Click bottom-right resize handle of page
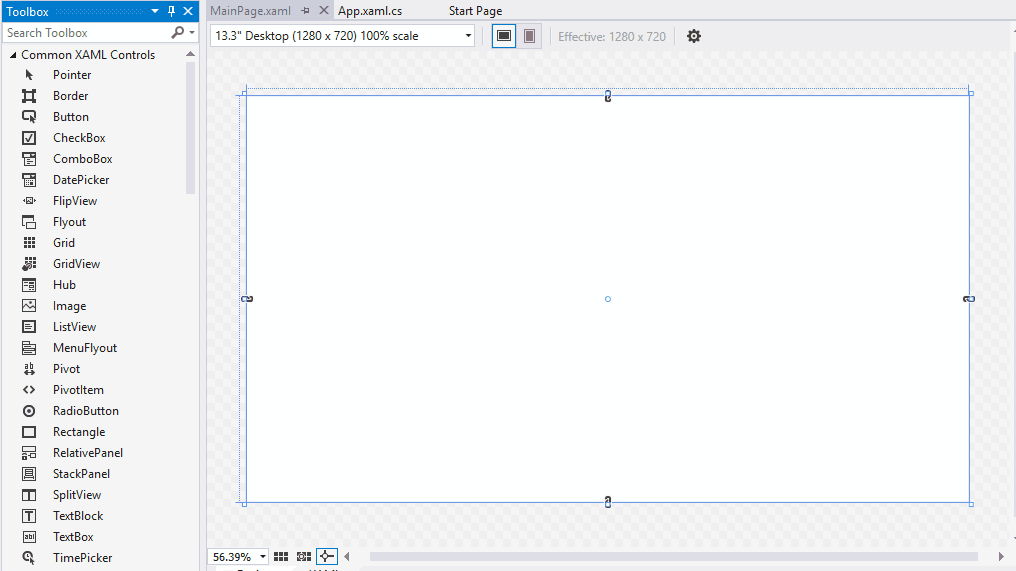 tap(971, 504)
